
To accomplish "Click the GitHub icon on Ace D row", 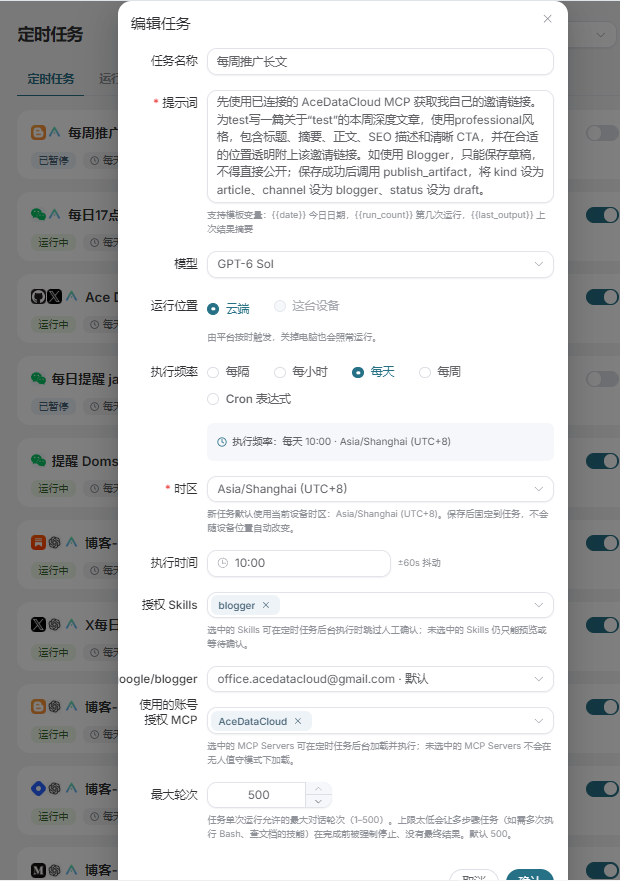I will pos(38,297).
